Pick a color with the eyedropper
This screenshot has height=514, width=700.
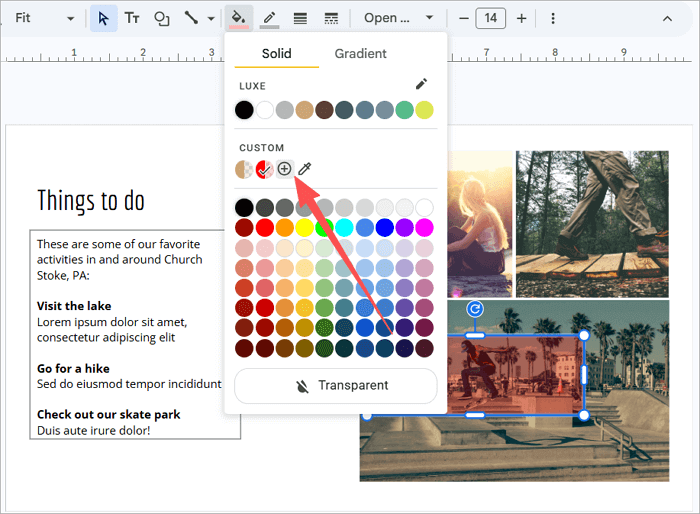coord(305,169)
